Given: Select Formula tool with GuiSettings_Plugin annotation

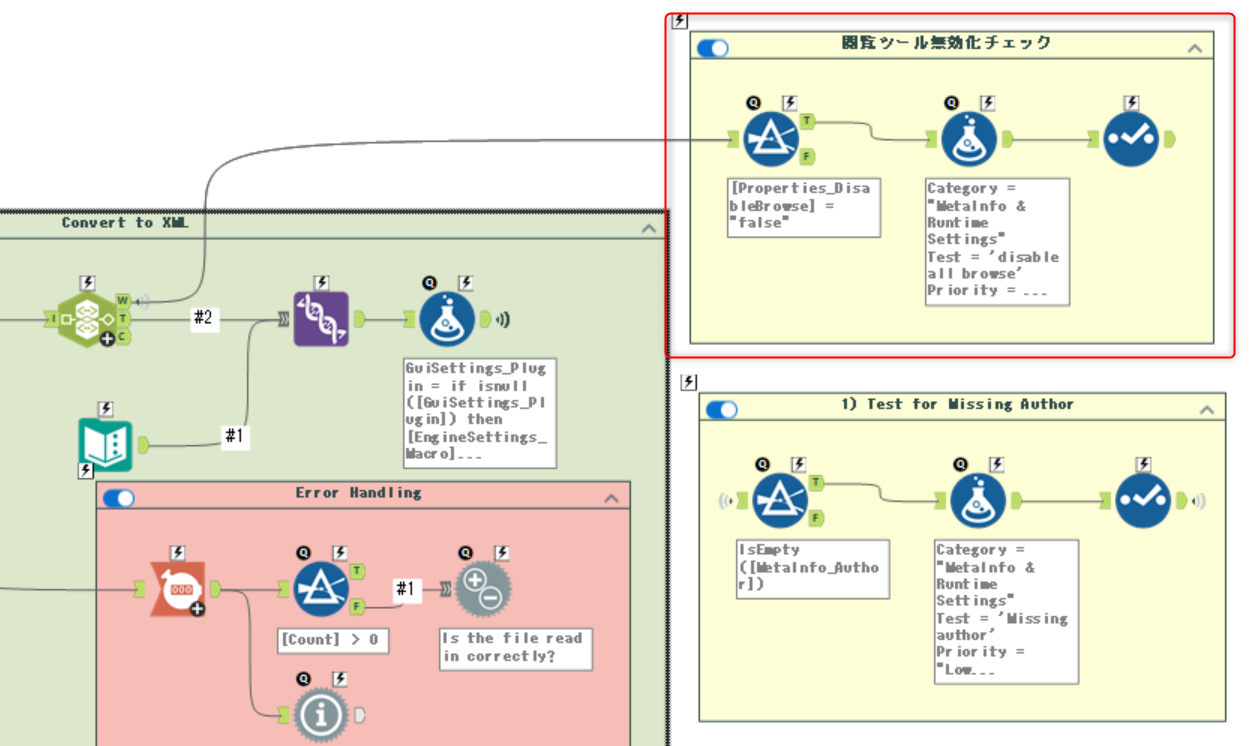Looking at the screenshot, I should point(448,319).
